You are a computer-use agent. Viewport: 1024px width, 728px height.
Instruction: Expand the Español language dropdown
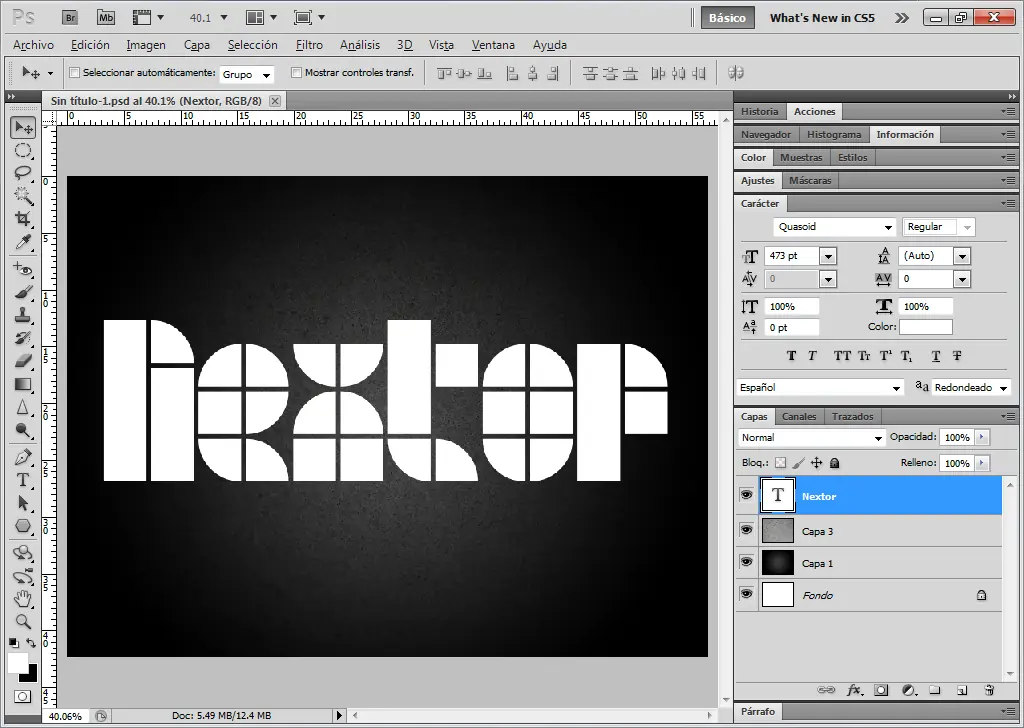pyautogui.click(x=896, y=388)
